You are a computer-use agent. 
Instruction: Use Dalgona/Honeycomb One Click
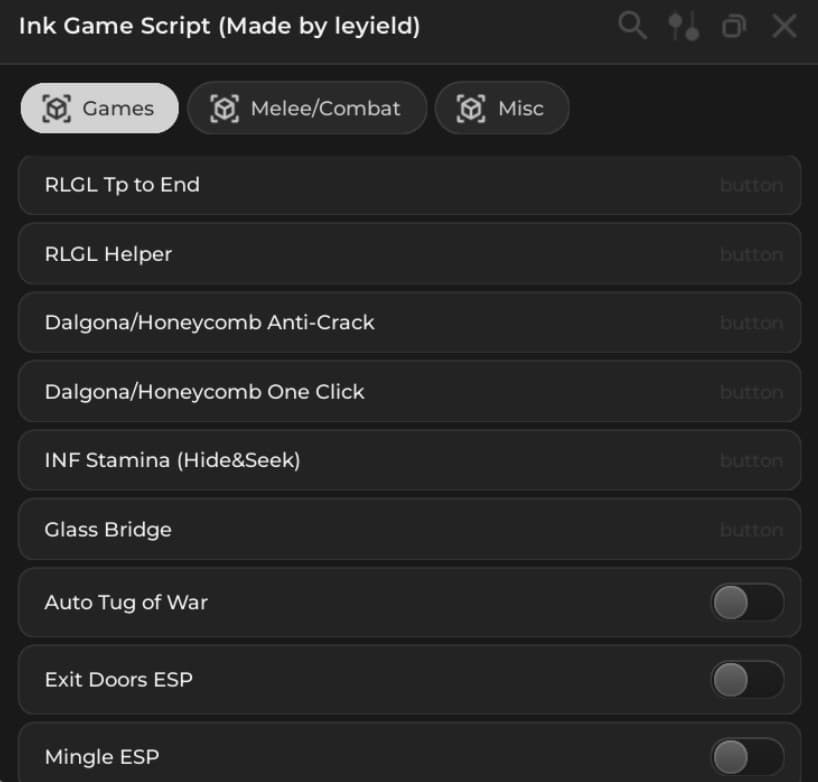click(409, 391)
